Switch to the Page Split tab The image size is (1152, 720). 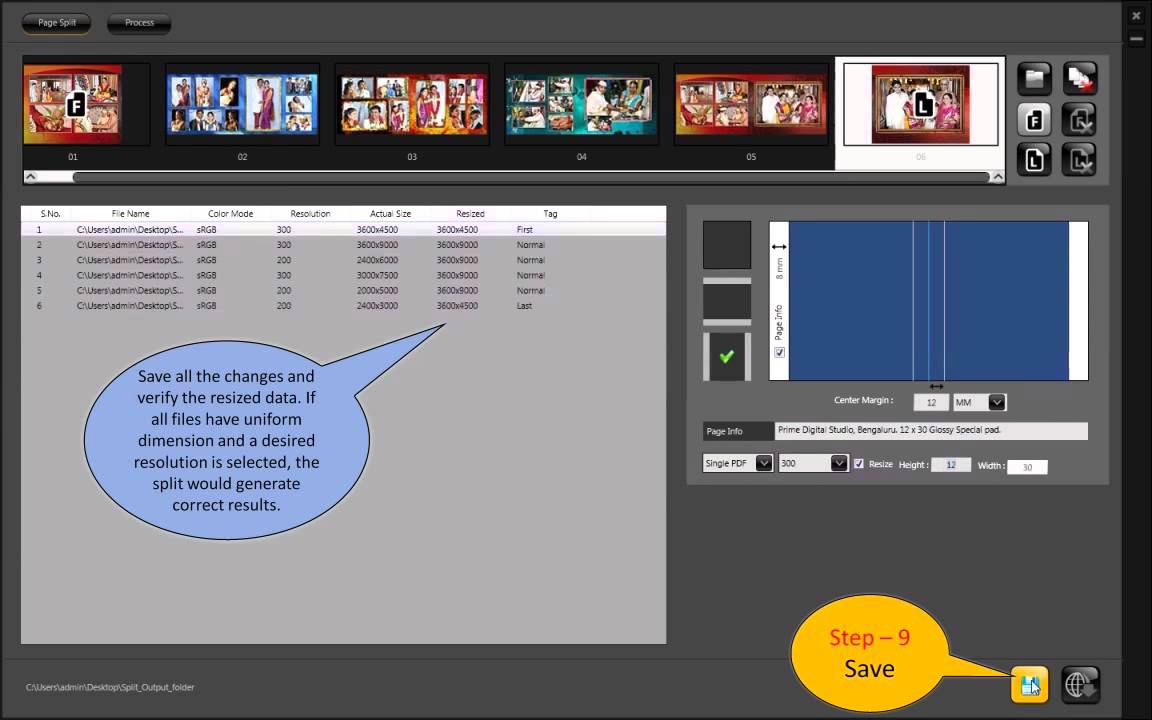pyautogui.click(x=57, y=23)
